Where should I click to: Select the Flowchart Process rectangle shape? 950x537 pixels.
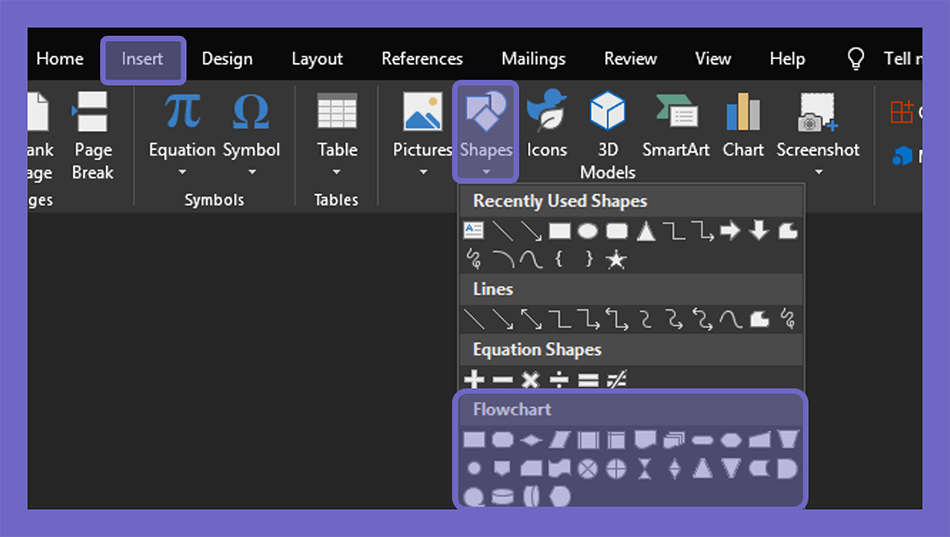click(x=474, y=439)
